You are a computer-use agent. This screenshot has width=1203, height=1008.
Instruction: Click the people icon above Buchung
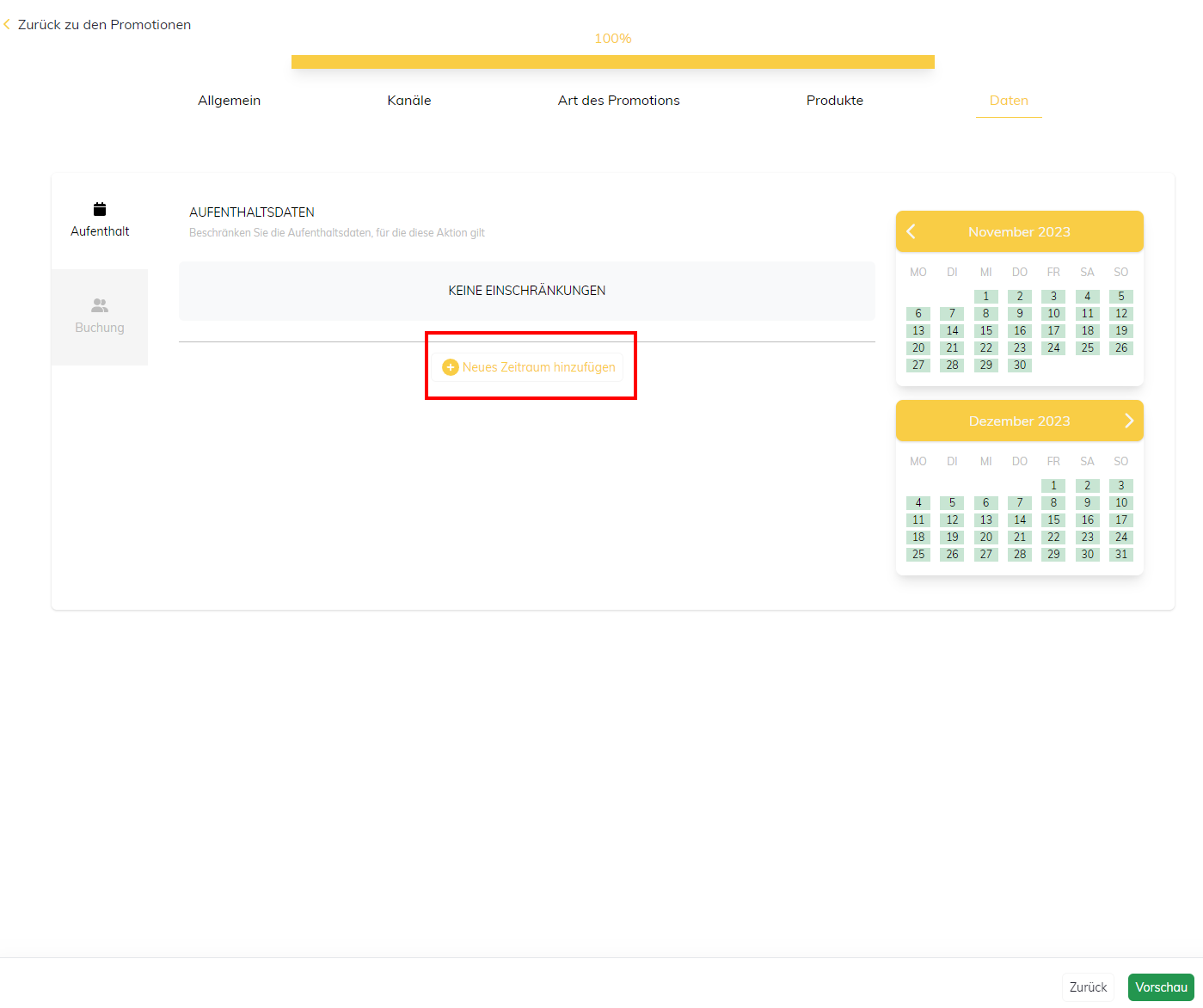(100, 305)
